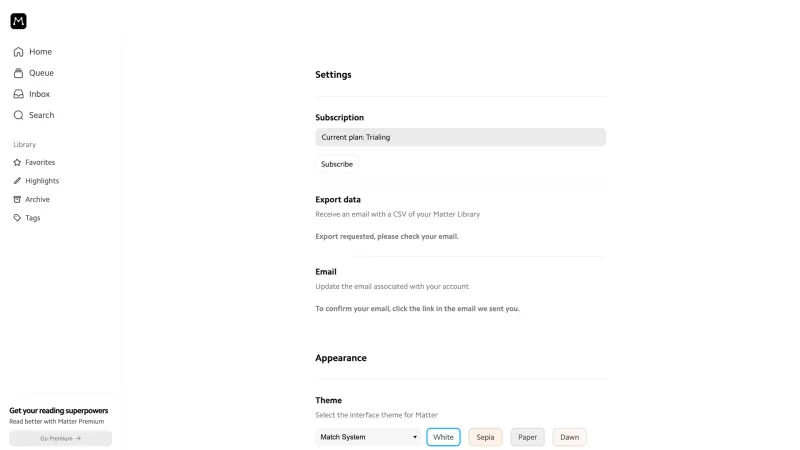Go to the Queue menu item
The height and width of the screenshot is (450, 800).
tap(41, 73)
